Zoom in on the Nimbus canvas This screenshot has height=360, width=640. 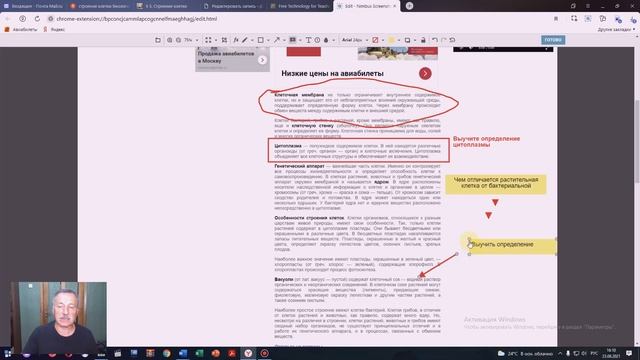coord(169,40)
